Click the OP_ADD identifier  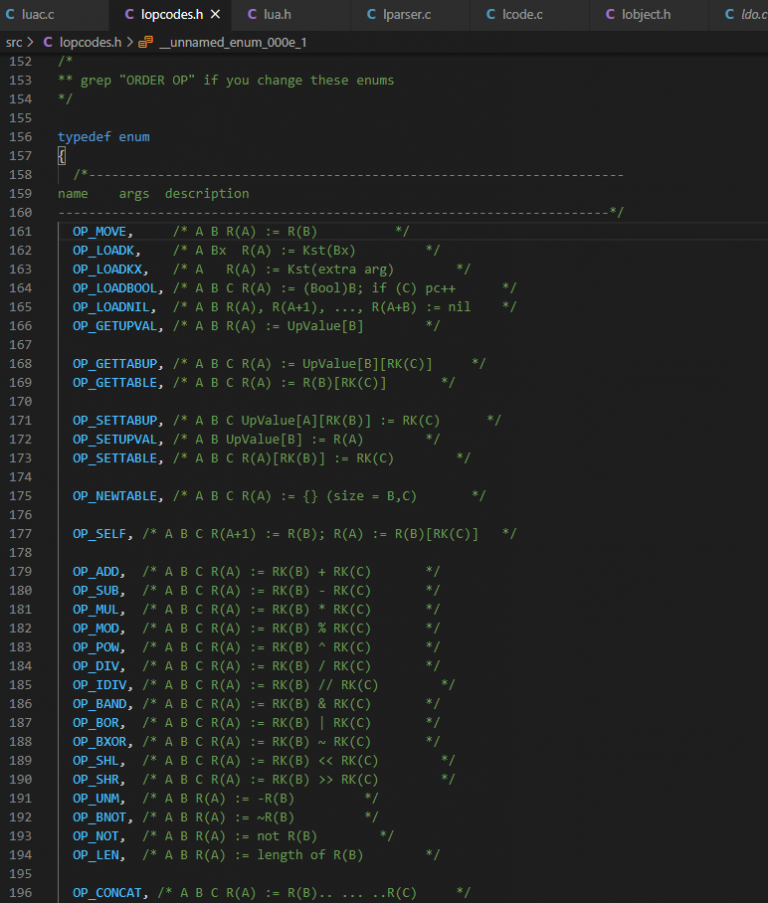pyautogui.click(x=96, y=572)
